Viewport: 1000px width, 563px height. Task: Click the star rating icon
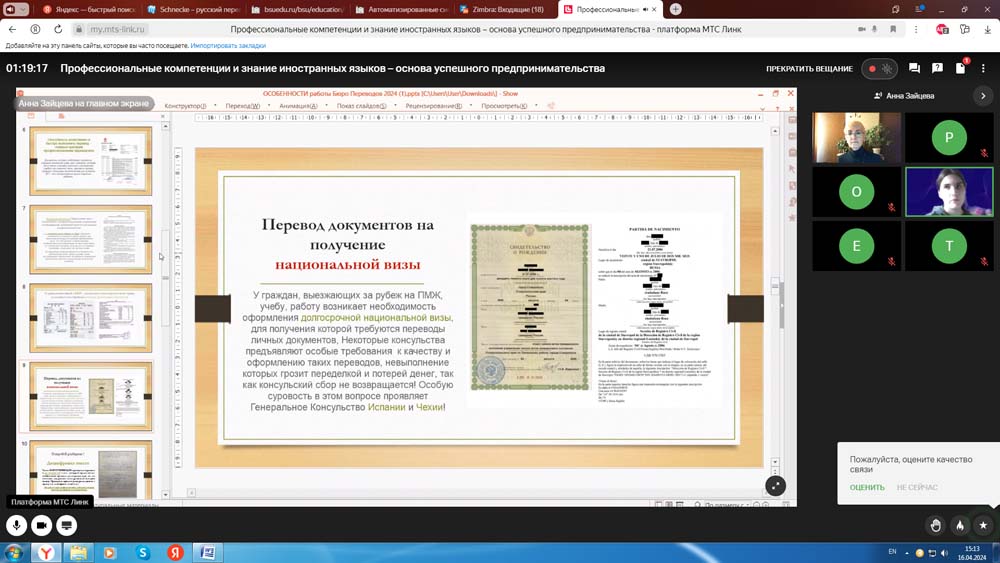984,525
